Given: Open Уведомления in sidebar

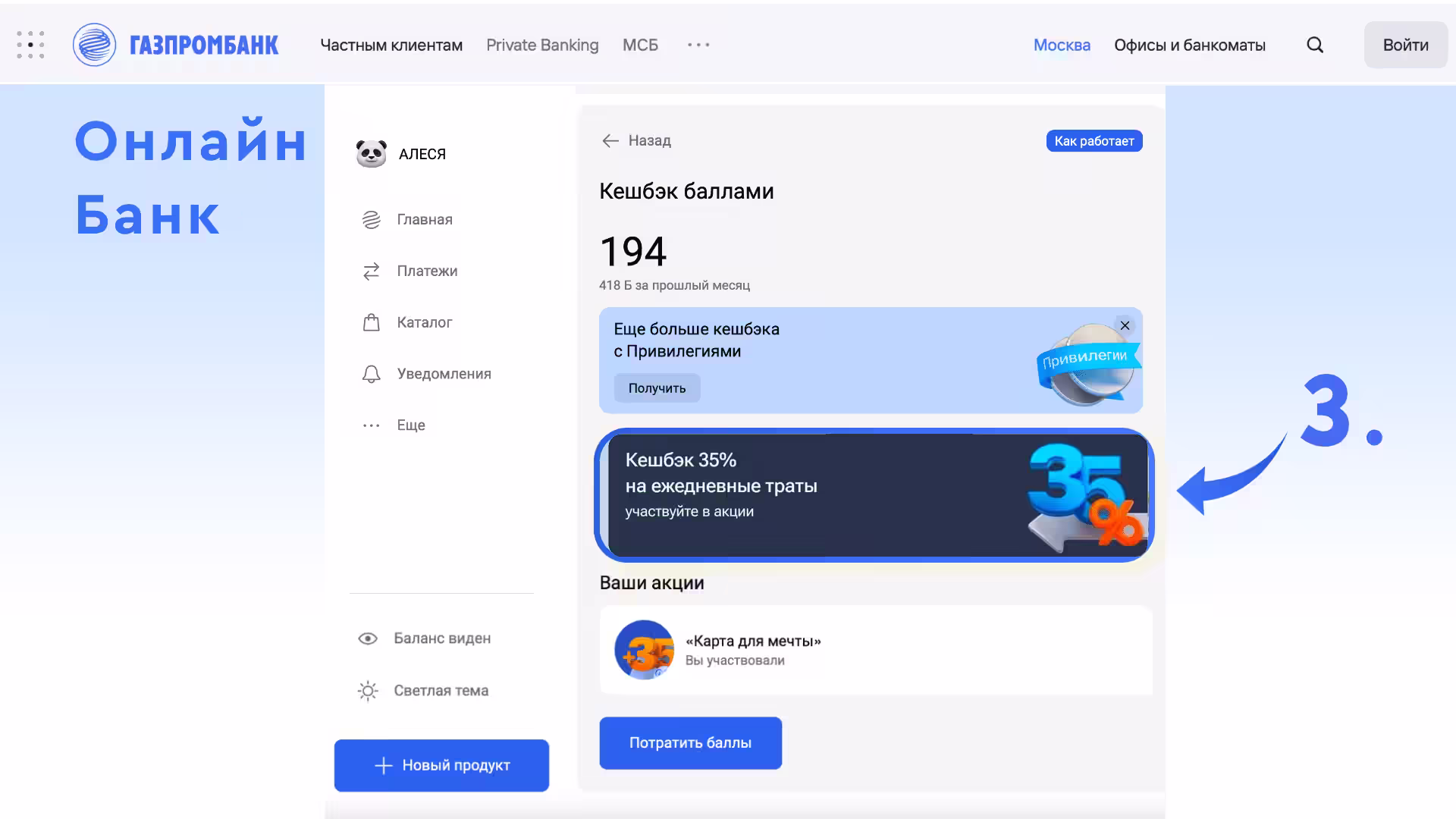Looking at the screenshot, I should tap(444, 374).
